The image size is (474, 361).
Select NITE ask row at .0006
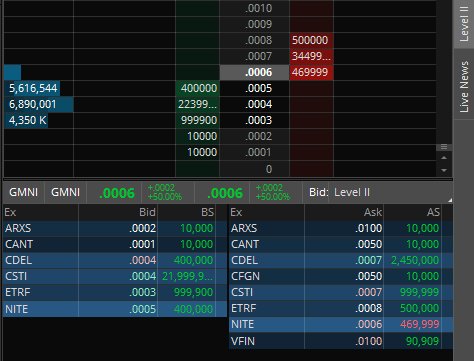[341, 324]
